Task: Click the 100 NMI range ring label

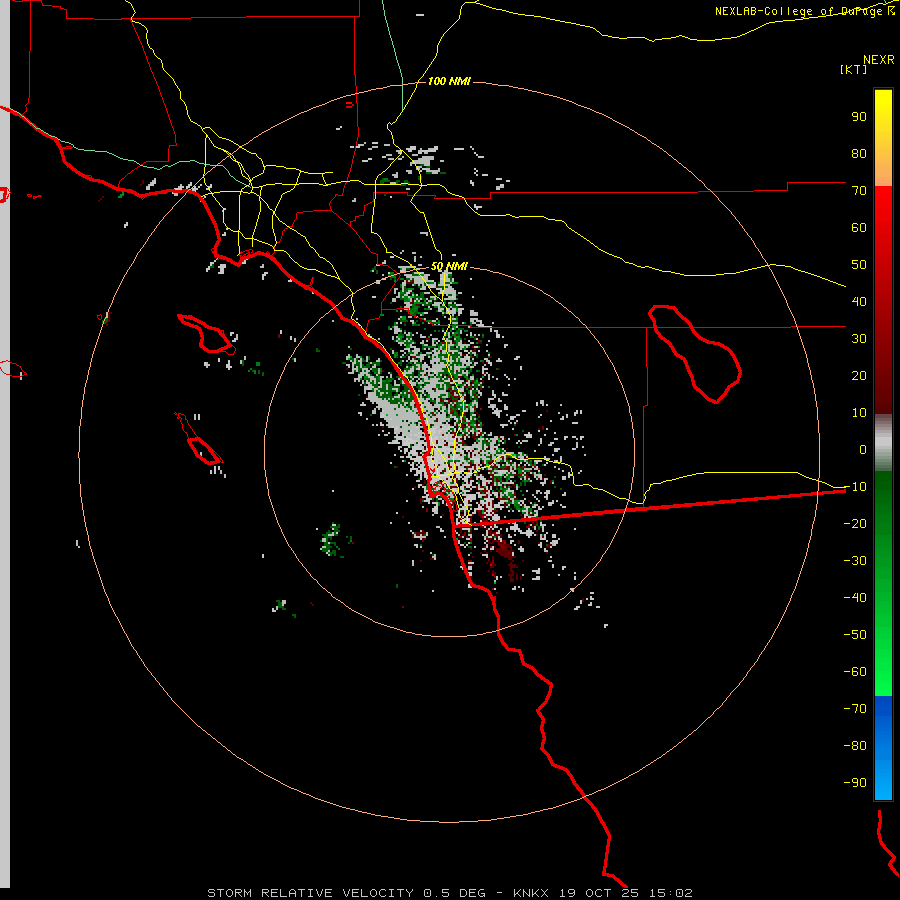Action: coord(449,82)
